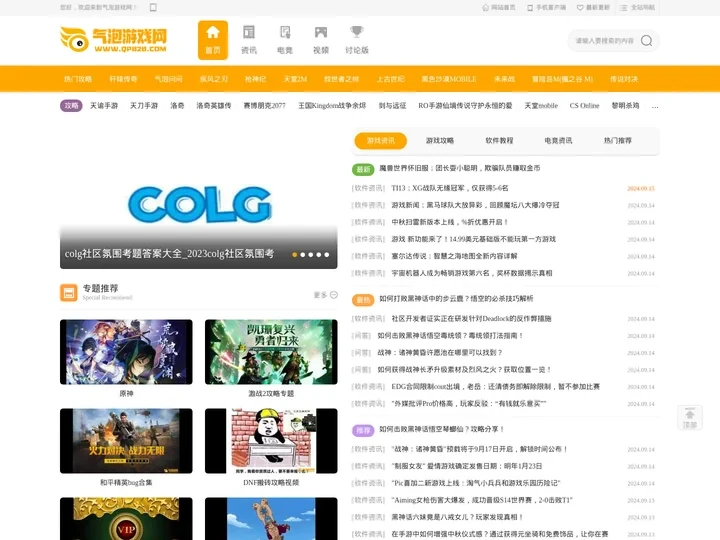This screenshot has width=720, height=540.
Task: Click the magnifier search icon
Action: point(647,41)
